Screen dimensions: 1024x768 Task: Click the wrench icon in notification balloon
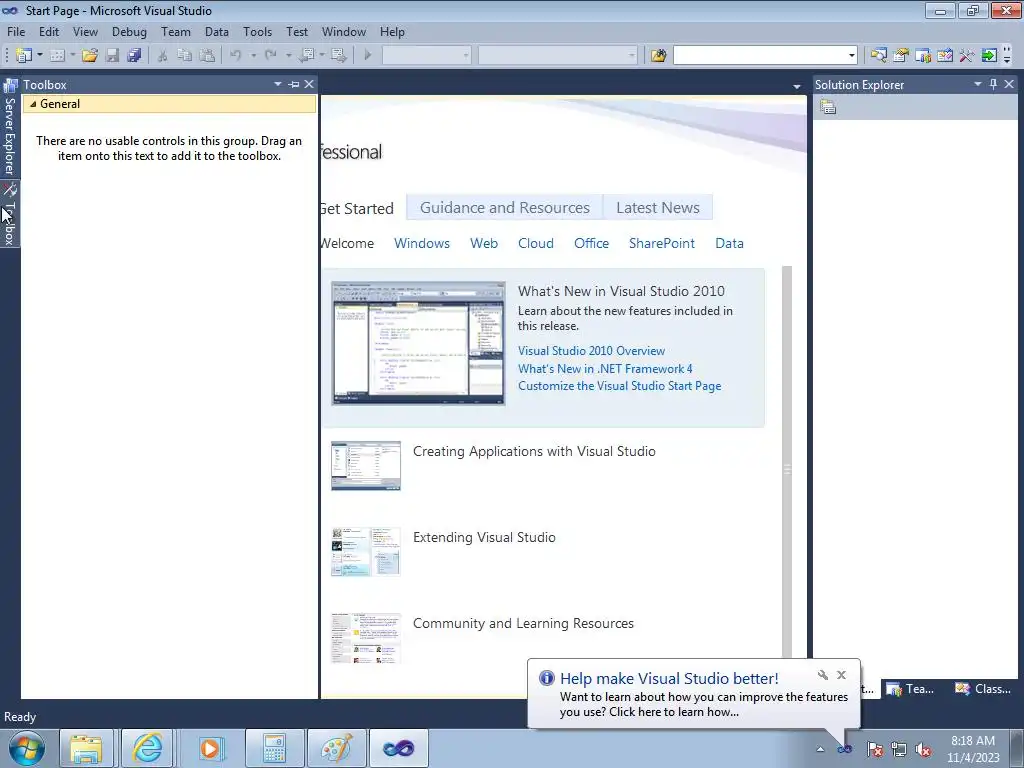(x=823, y=675)
